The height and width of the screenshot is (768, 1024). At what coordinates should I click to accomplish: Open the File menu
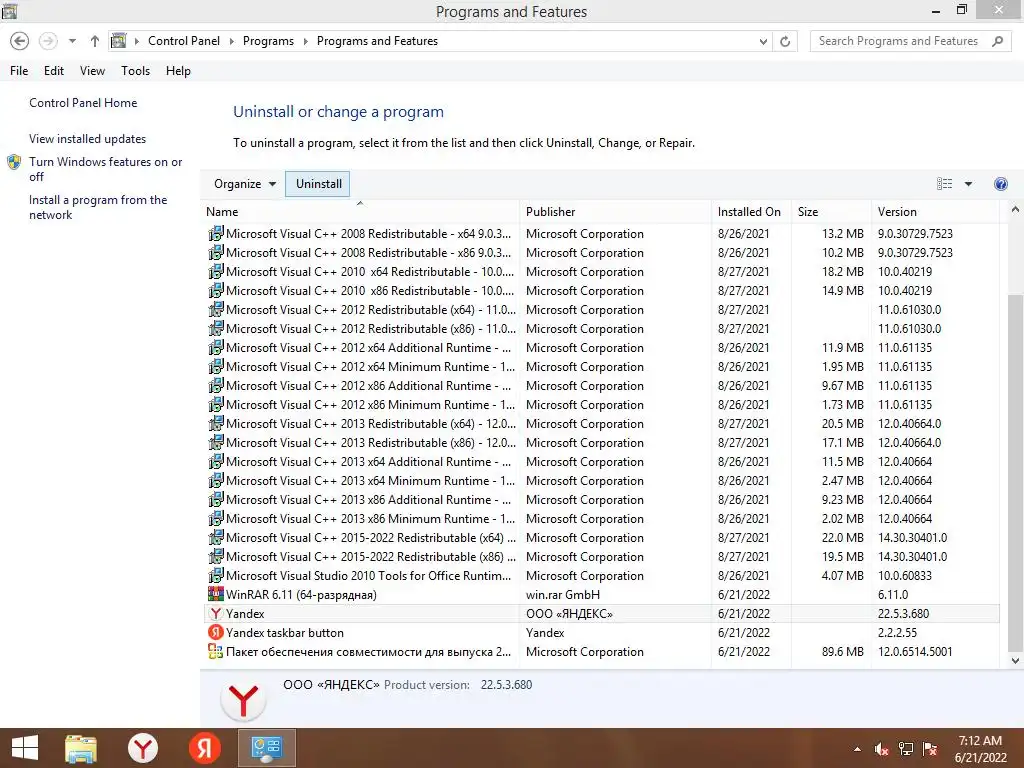point(19,71)
